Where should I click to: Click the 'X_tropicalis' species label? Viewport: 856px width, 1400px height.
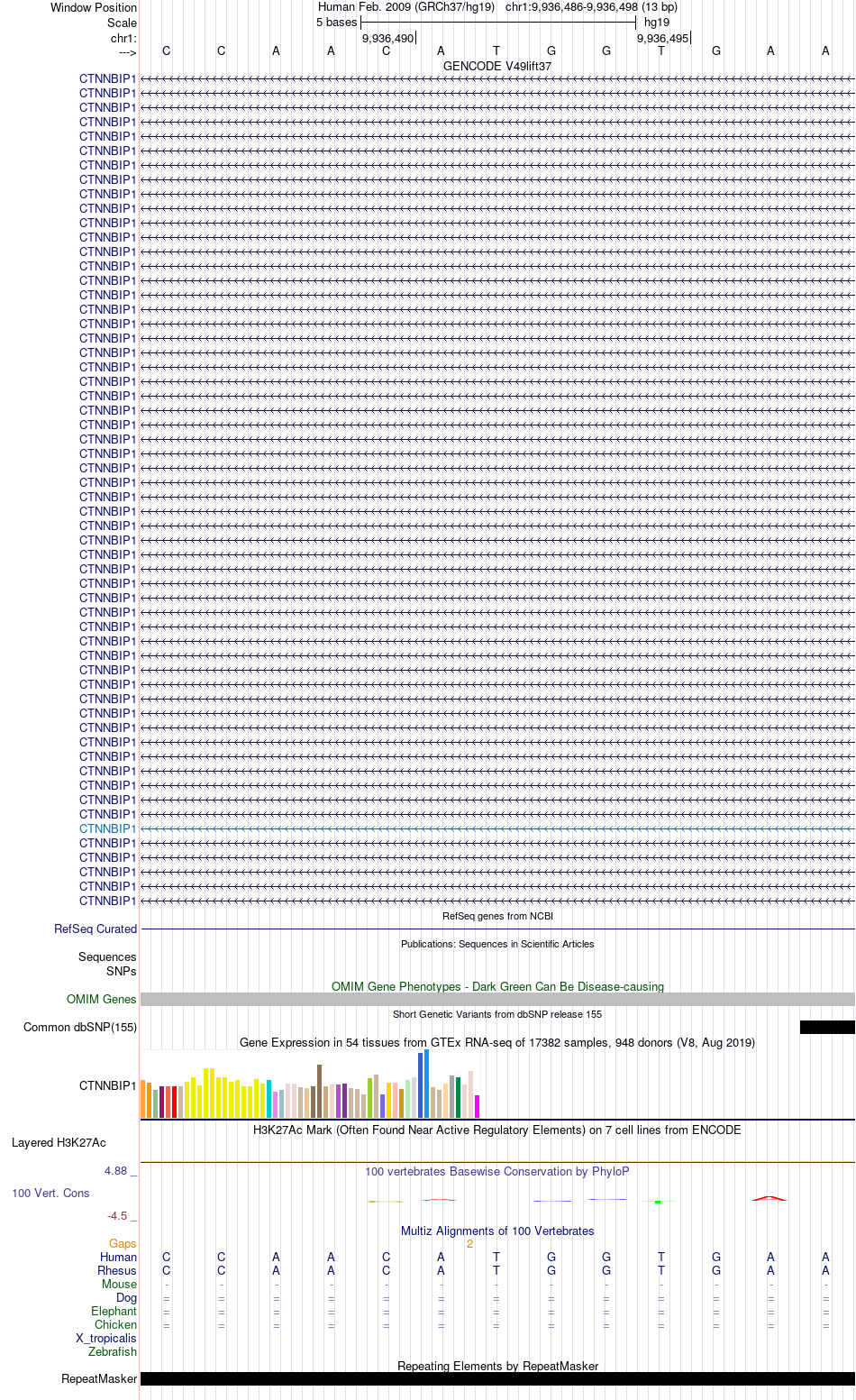click(x=106, y=1338)
